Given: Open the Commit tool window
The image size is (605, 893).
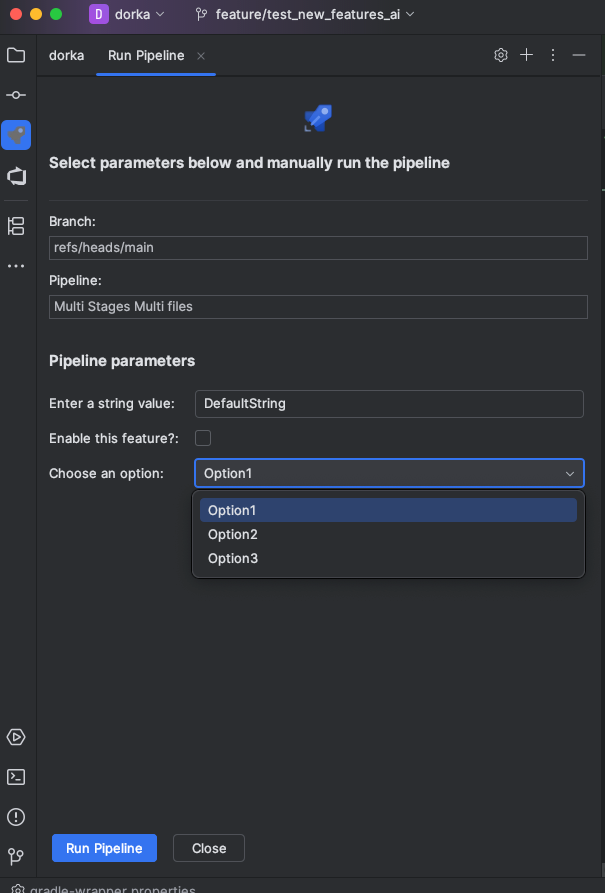Looking at the screenshot, I should pyautogui.click(x=16, y=95).
